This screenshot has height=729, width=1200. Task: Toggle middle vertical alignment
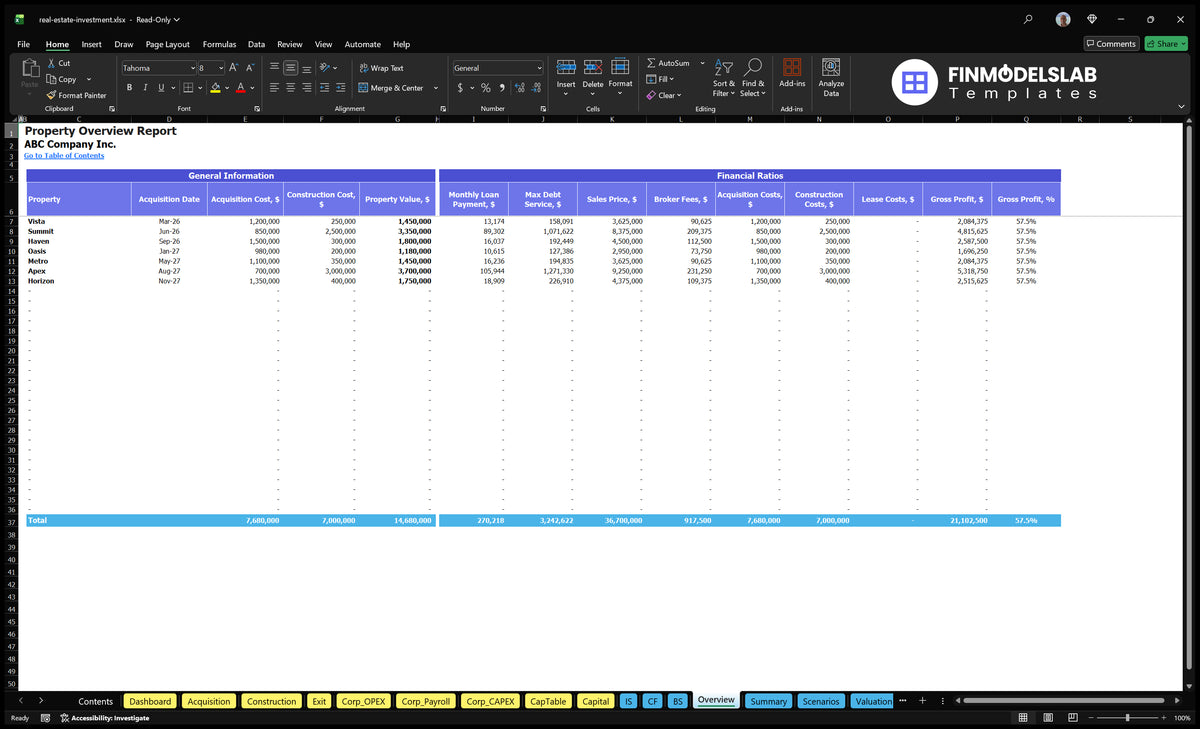290,68
